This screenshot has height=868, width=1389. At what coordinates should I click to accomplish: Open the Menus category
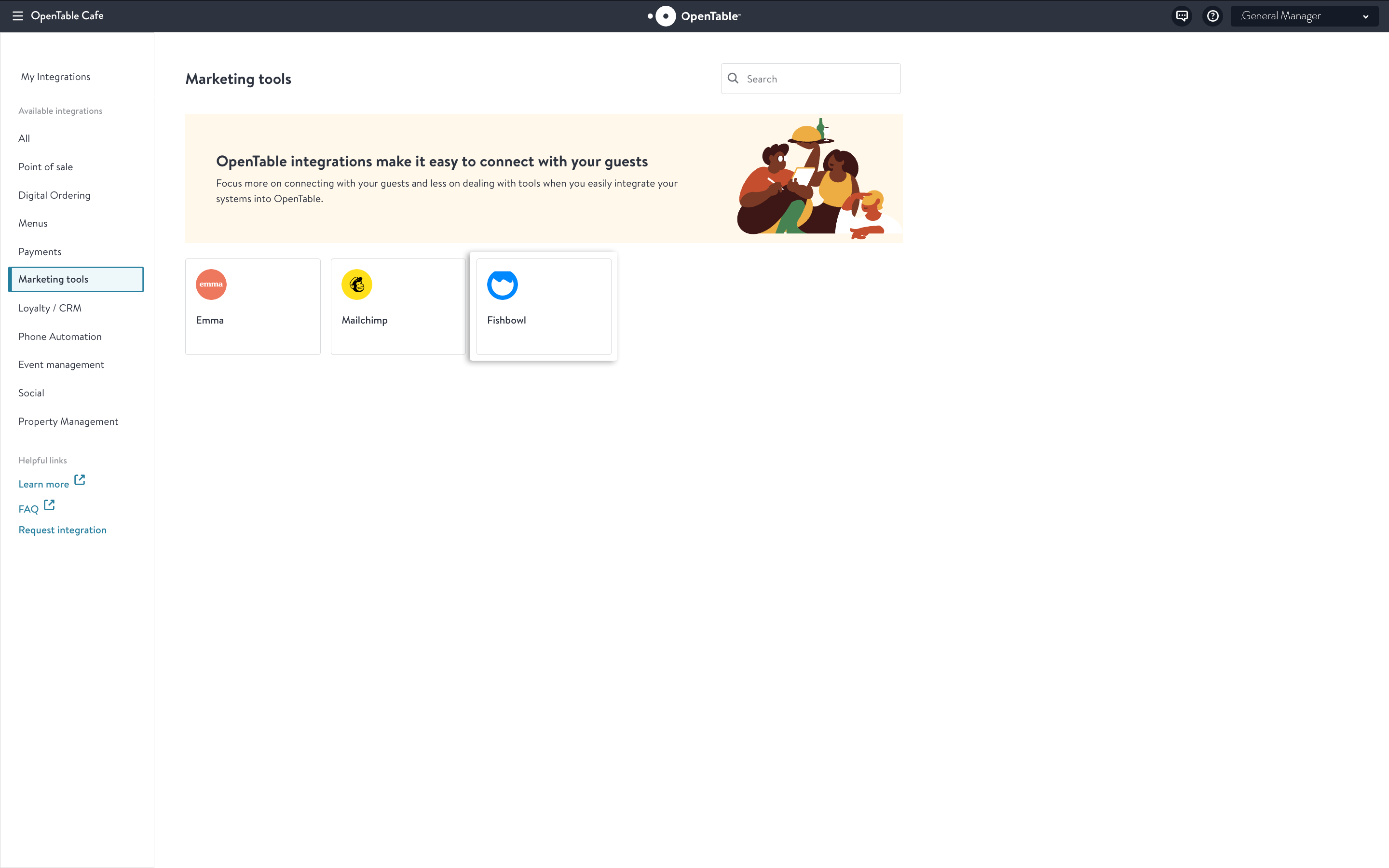pyautogui.click(x=33, y=223)
